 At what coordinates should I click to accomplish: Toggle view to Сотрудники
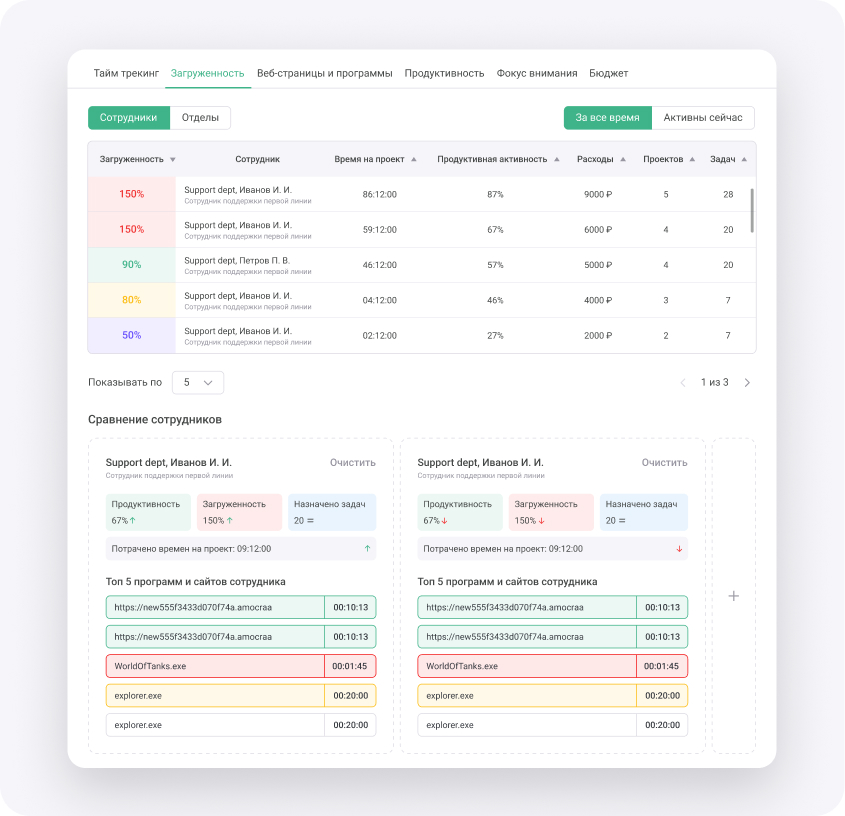pos(129,117)
